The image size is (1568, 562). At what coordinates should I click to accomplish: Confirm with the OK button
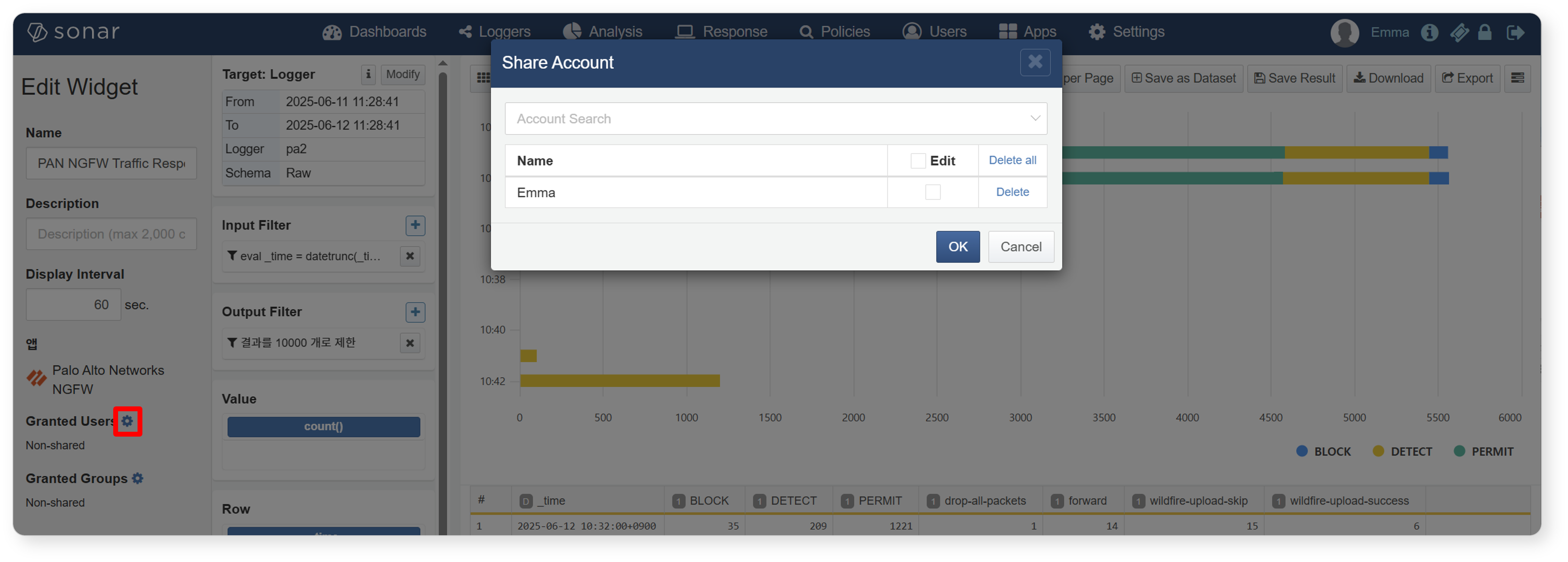click(x=957, y=247)
